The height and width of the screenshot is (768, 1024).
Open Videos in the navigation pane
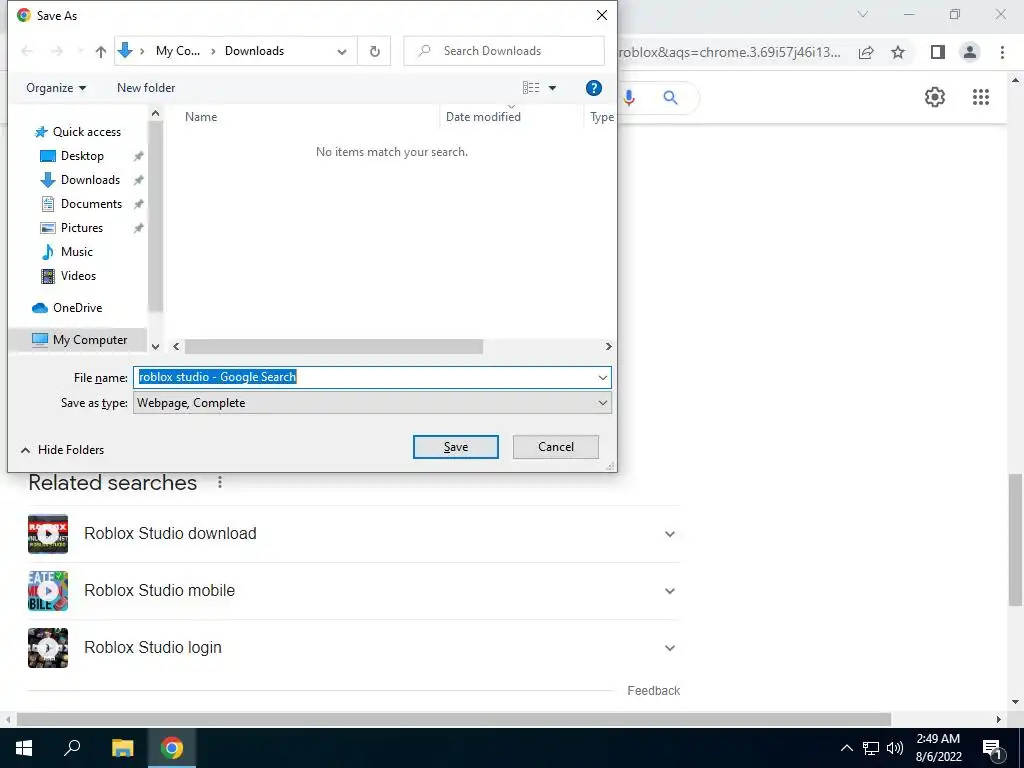click(x=78, y=276)
